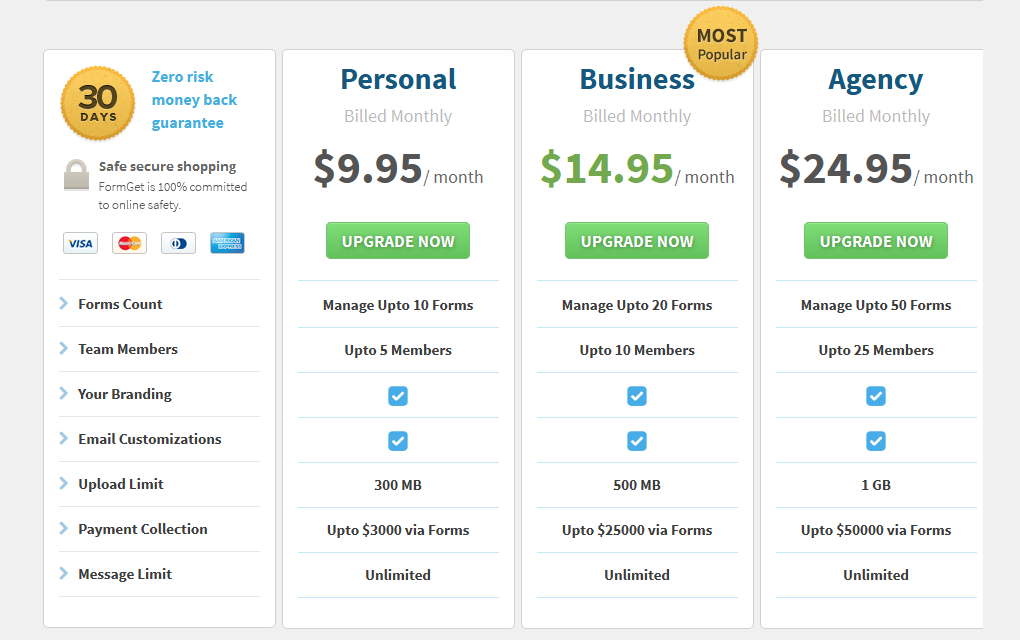Select the Team Members feature row

pyautogui.click(x=128, y=349)
